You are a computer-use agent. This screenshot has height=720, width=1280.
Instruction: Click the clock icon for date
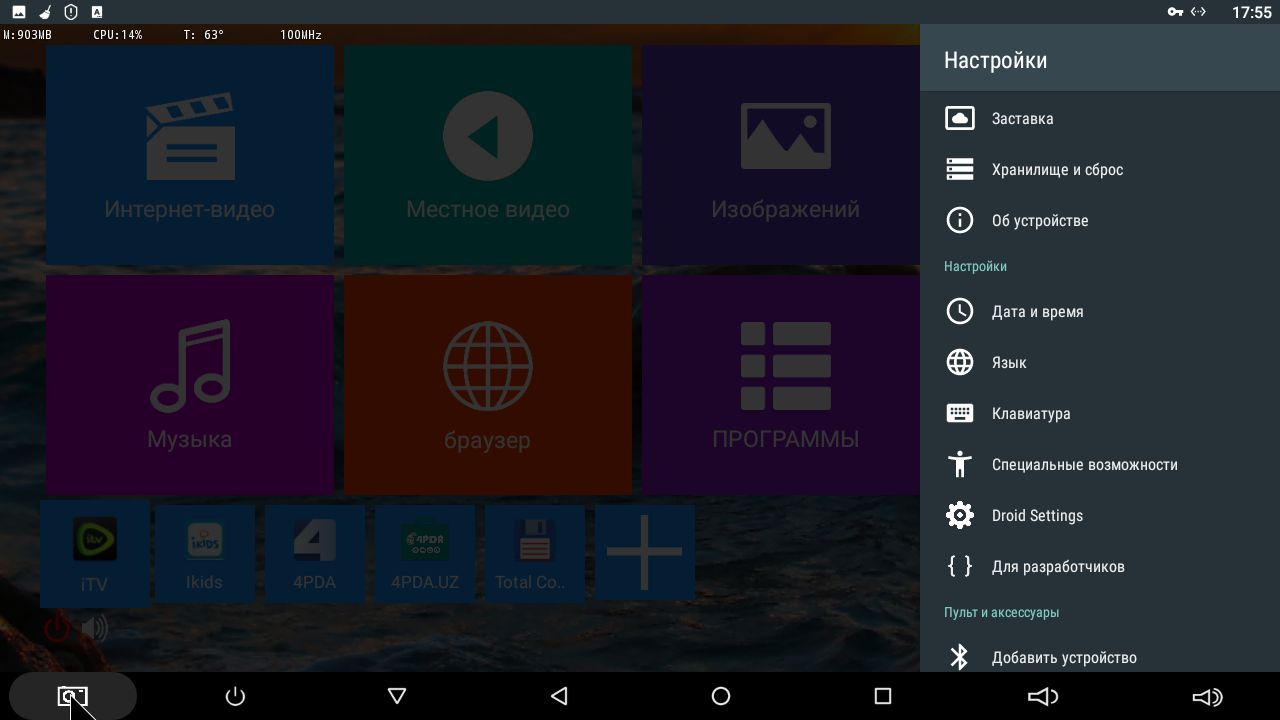960,311
